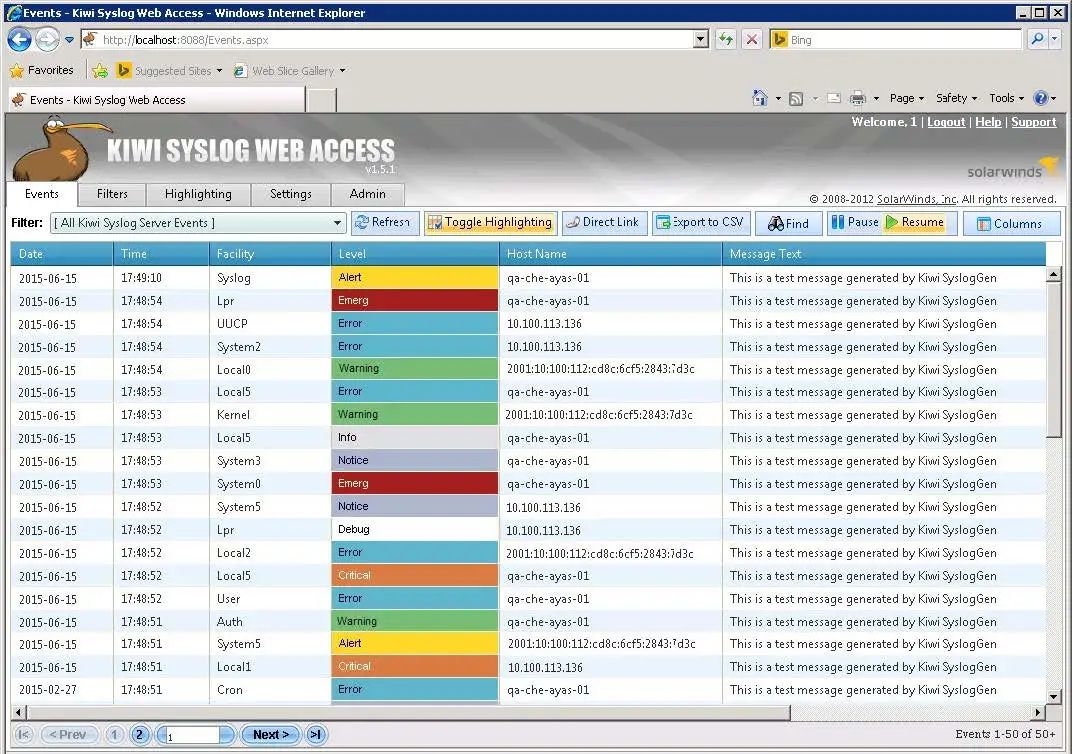The image size is (1072, 754).
Task: Sort by the Date column header
Action: coord(62,254)
